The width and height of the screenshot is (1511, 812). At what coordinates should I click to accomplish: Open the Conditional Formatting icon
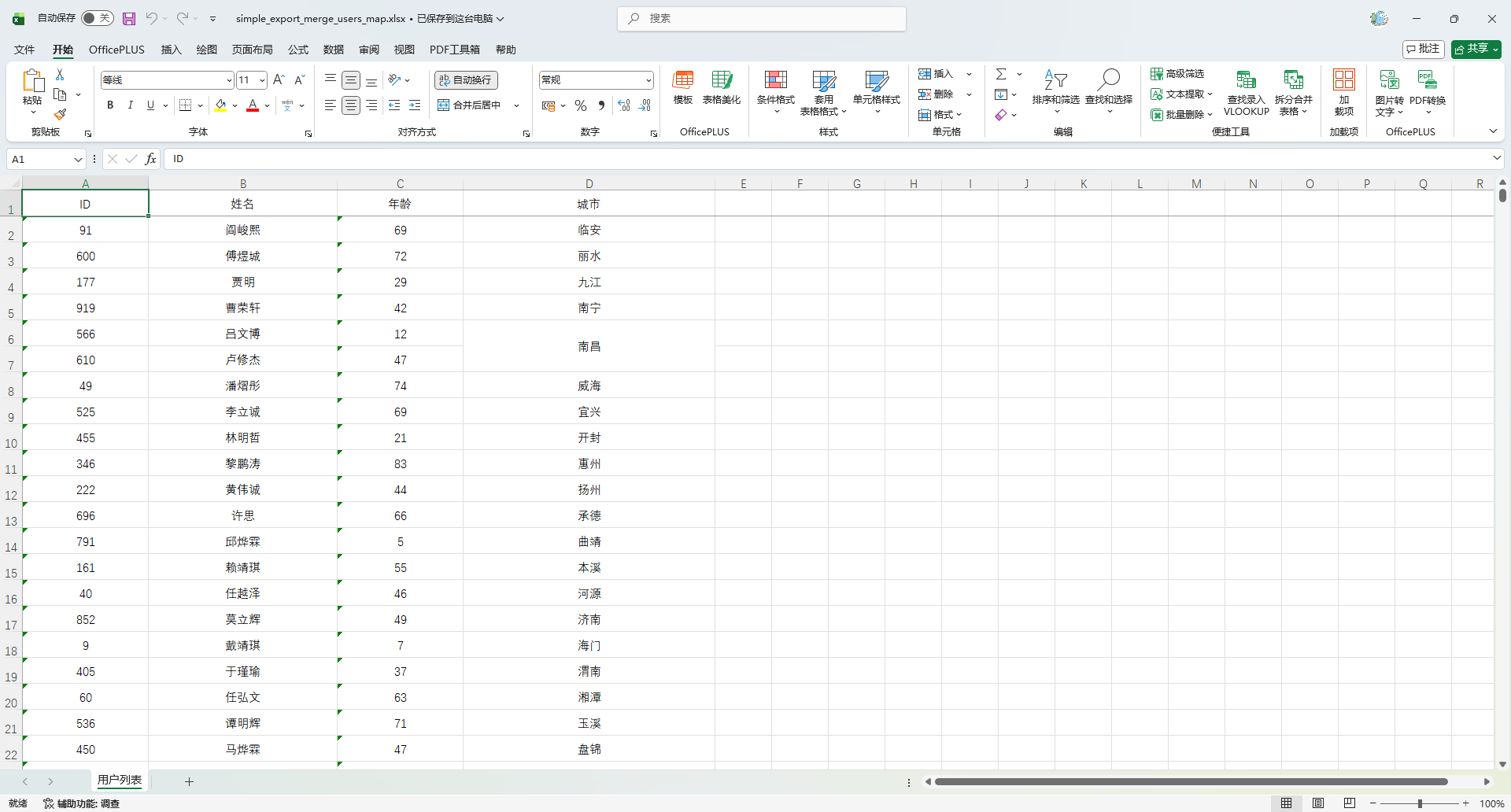pos(775,80)
